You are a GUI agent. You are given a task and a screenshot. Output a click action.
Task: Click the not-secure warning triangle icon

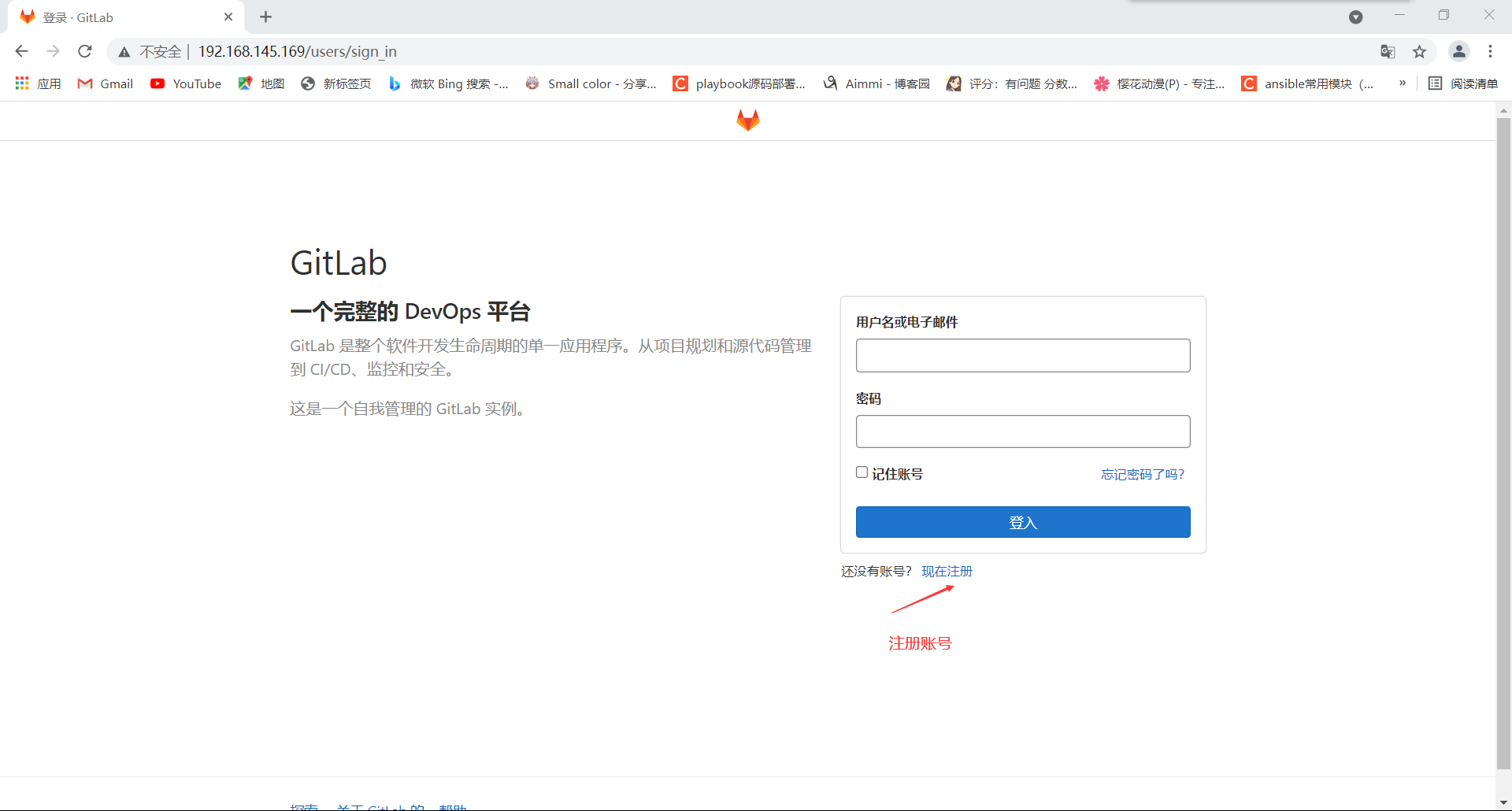click(x=124, y=52)
